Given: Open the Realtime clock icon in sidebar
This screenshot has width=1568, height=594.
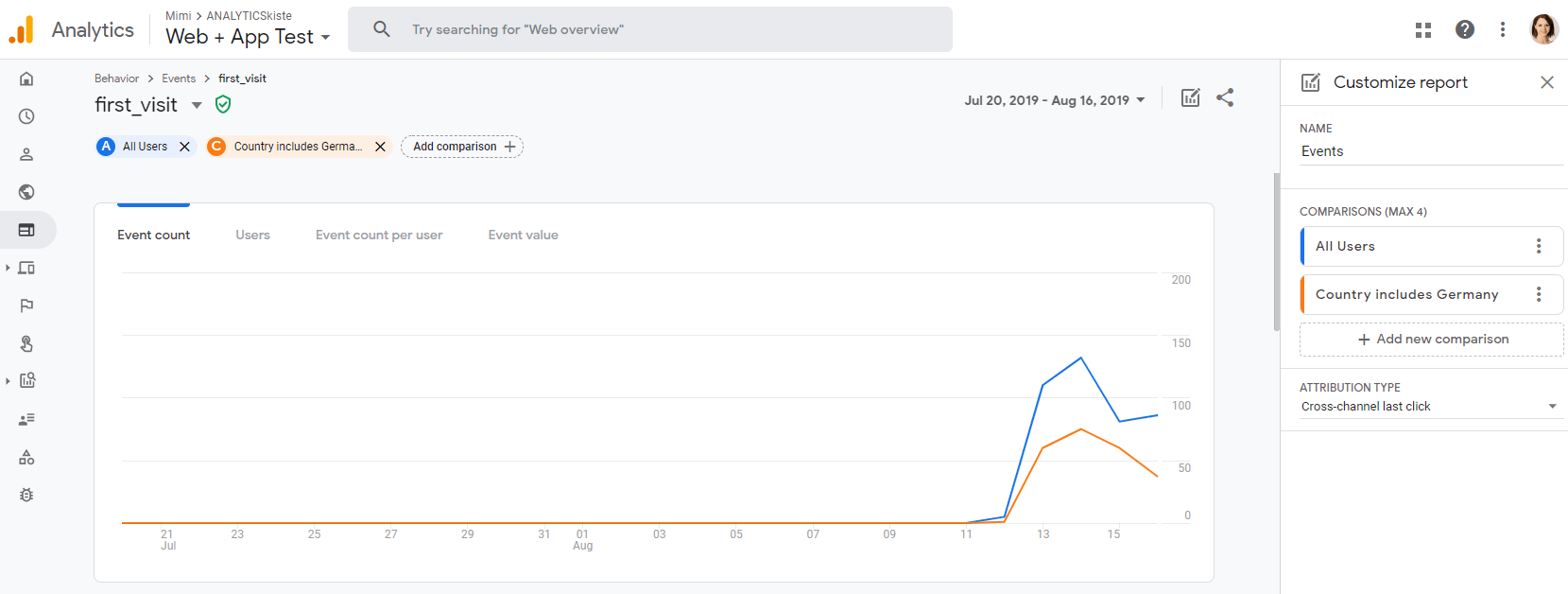Looking at the screenshot, I should 26,116.
